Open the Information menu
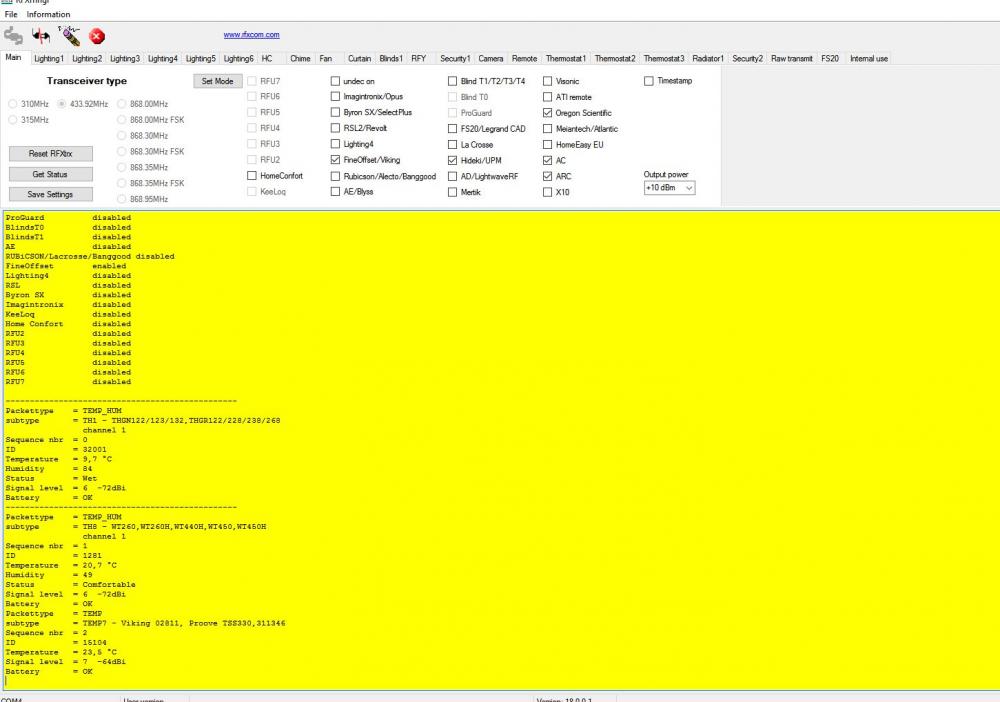Viewport: 1000px width, 702px height. tap(49, 15)
